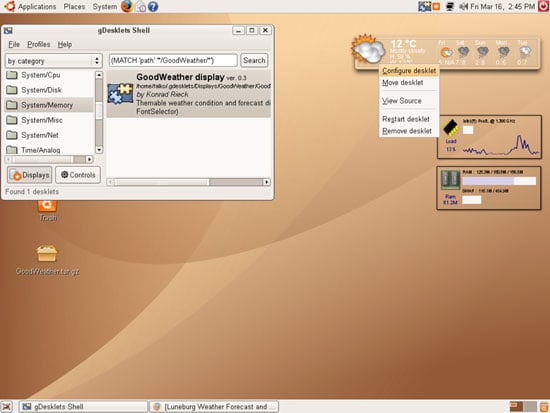Click the System/Disk folder icon
The width and height of the screenshot is (550, 413).
[x=12, y=90]
